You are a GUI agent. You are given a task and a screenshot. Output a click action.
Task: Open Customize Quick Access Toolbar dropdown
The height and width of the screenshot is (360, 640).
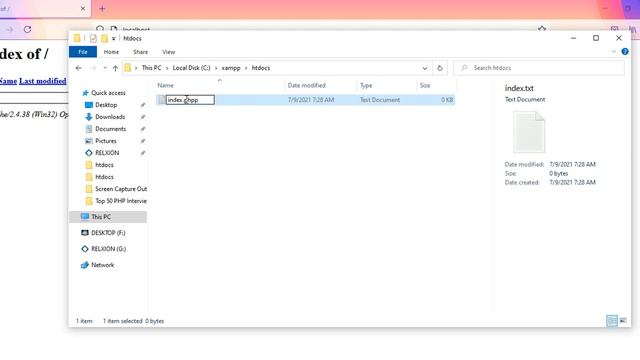pyautogui.click(x=113, y=38)
